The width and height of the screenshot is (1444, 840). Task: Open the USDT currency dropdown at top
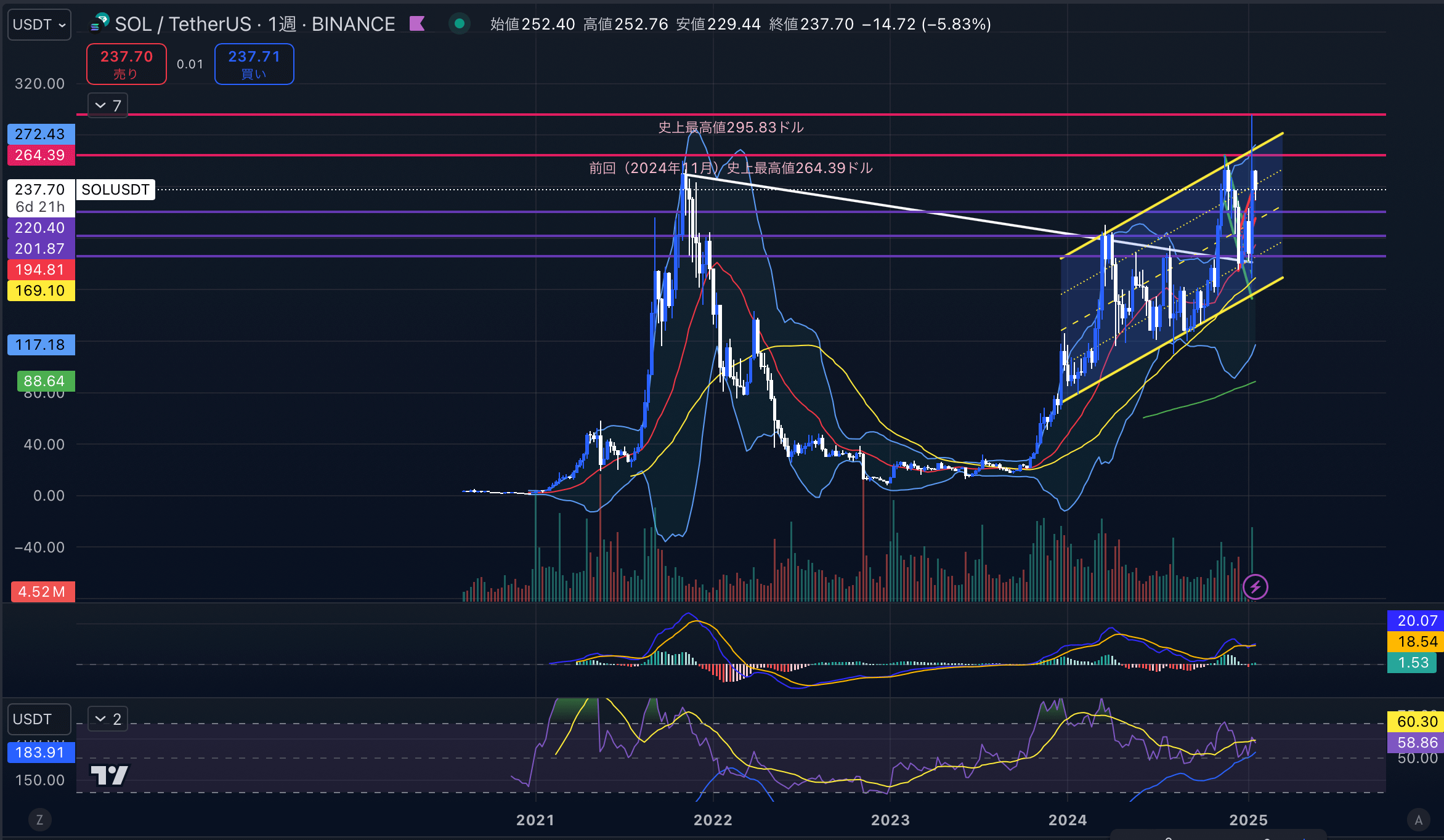pyautogui.click(x=39, y=25)
